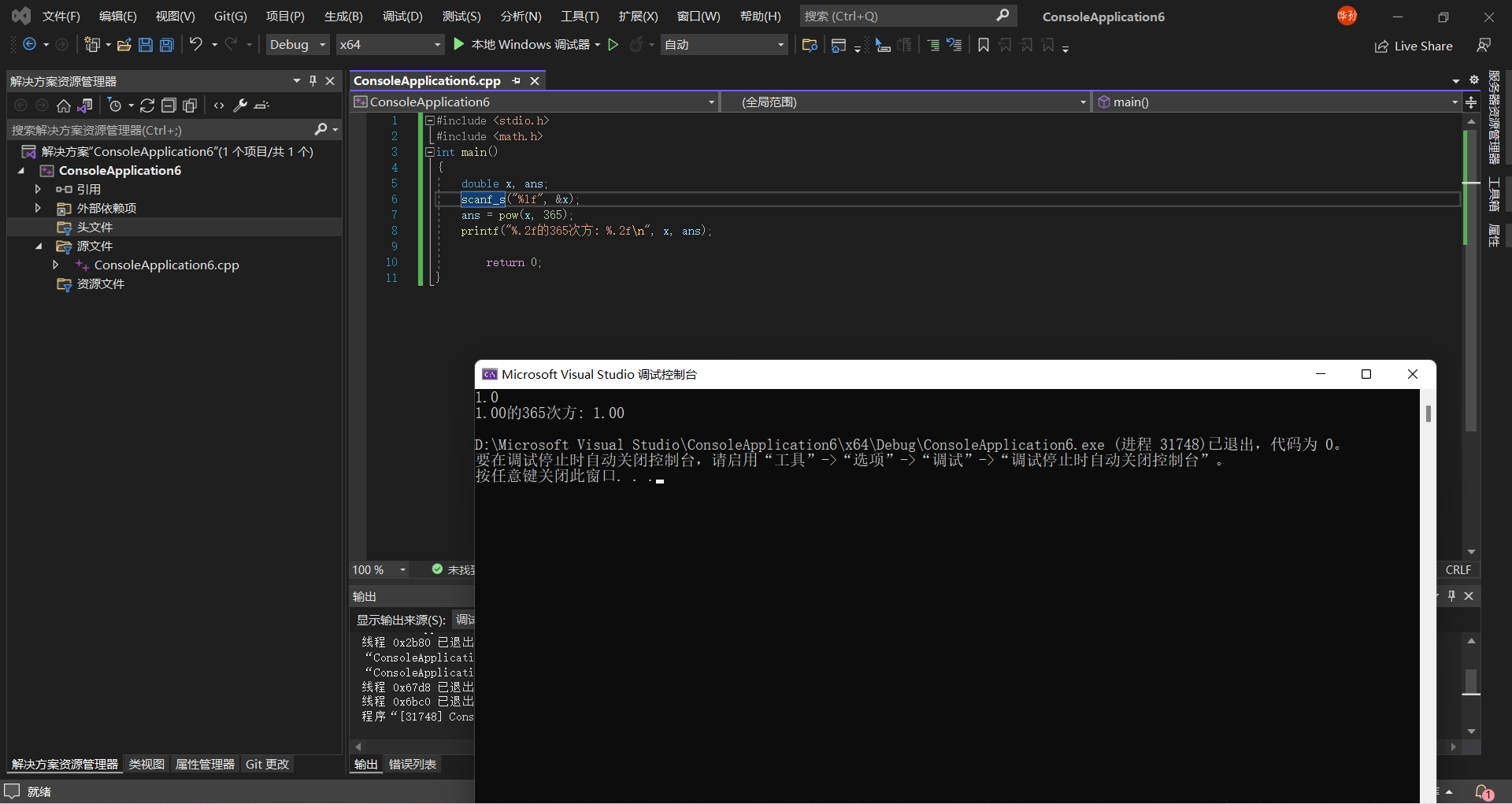This screenshot has height=804, width=1512.
Task: Start the 本地 Windows 调试器 button
Action: [x=522, y=45]
